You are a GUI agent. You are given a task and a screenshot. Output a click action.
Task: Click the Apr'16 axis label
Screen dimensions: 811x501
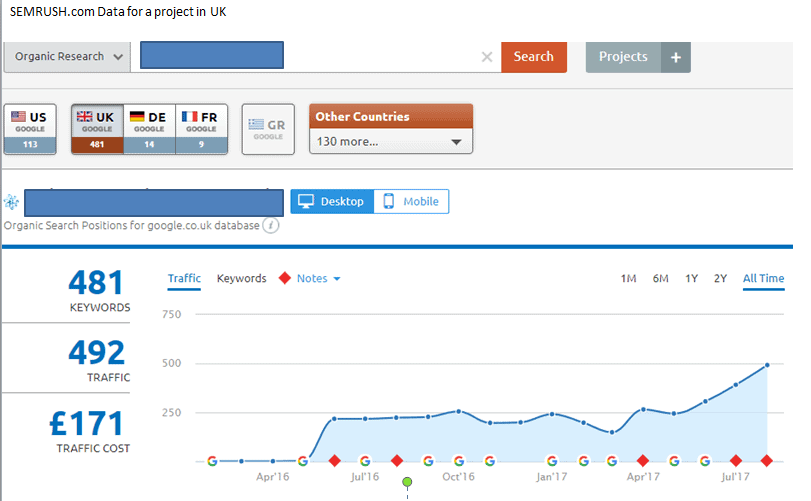coord(273,477)
